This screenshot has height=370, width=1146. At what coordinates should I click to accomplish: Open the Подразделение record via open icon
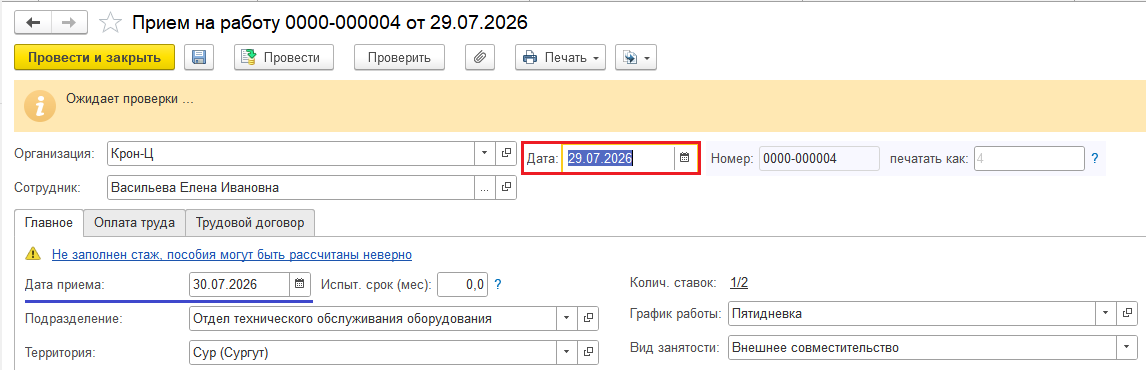click(588, 319)
